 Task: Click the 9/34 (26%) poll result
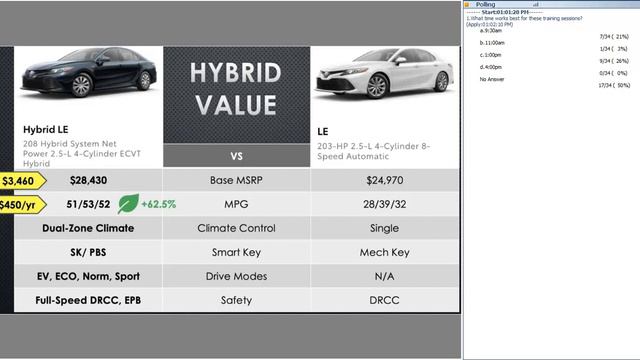coord(614,61)
